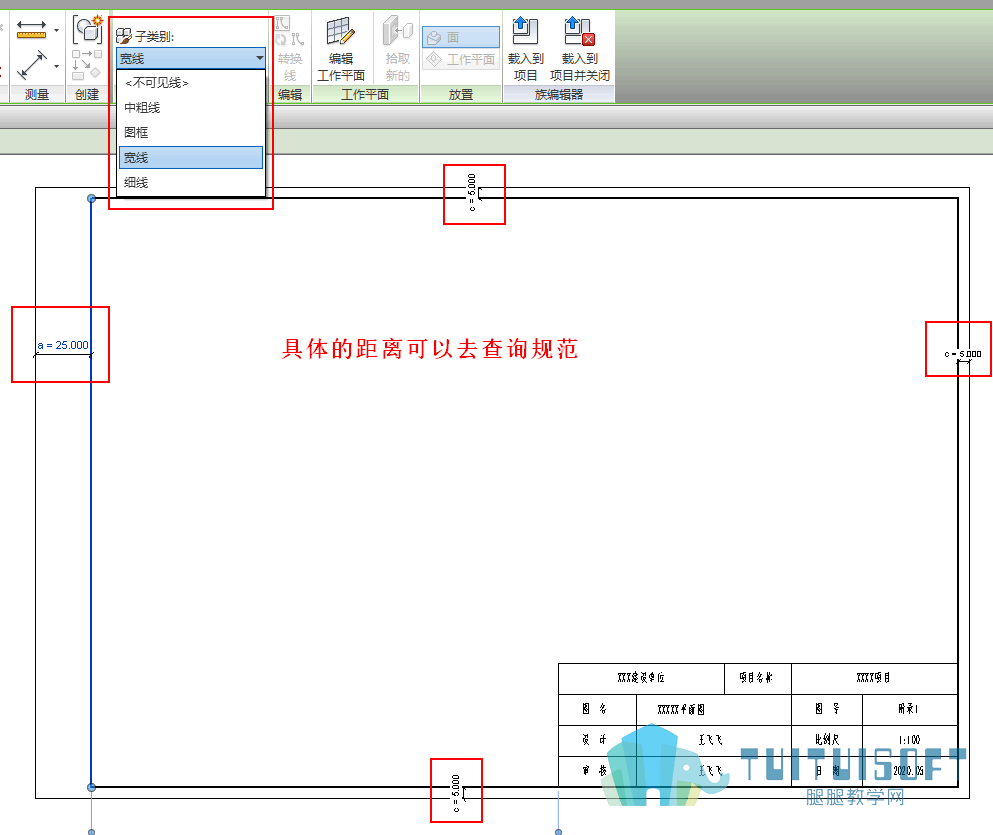Screen dimensions: 993x835
Task: Select the Aligned Dimension tool
Action: click(x=31, y=65)
